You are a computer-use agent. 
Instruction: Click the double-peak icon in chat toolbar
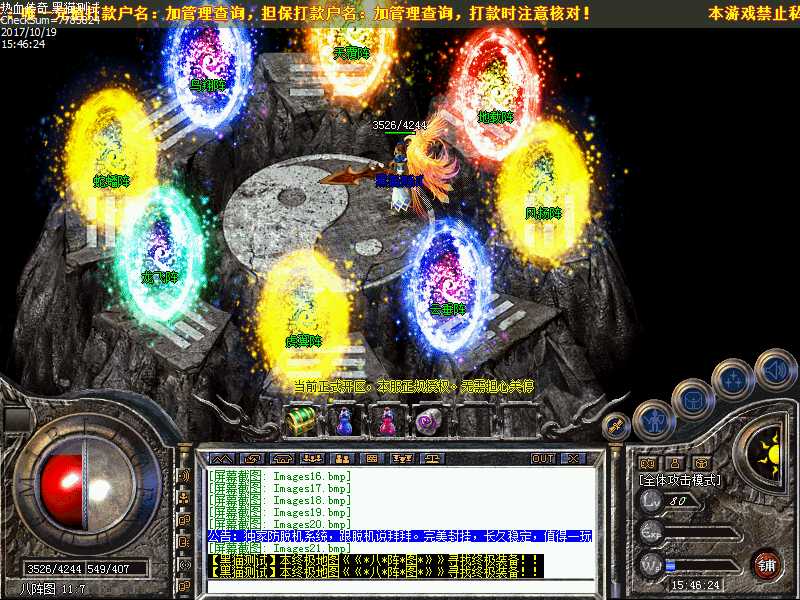point(222,459)
